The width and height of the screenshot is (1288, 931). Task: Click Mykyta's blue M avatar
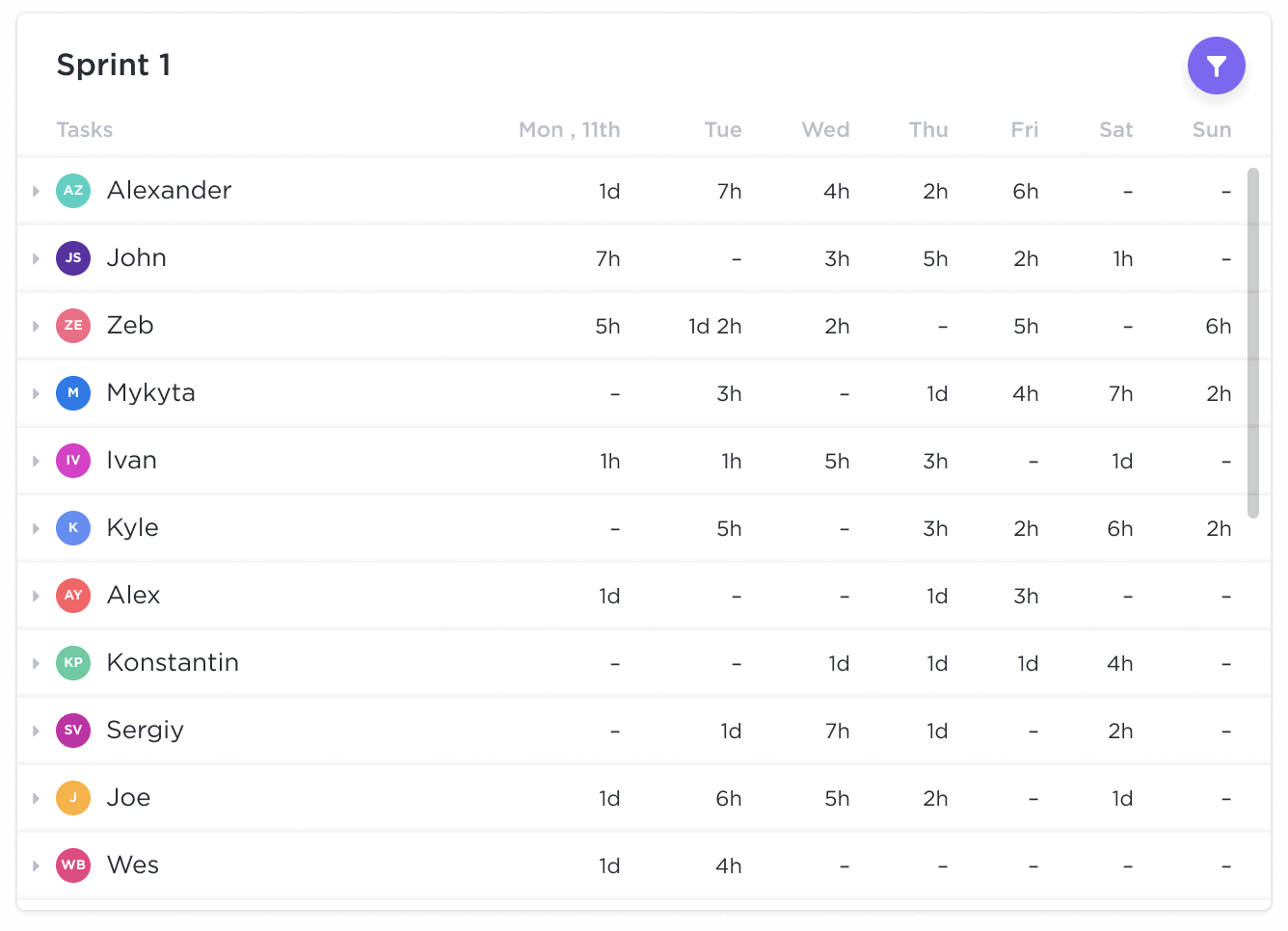click(73, 393)
